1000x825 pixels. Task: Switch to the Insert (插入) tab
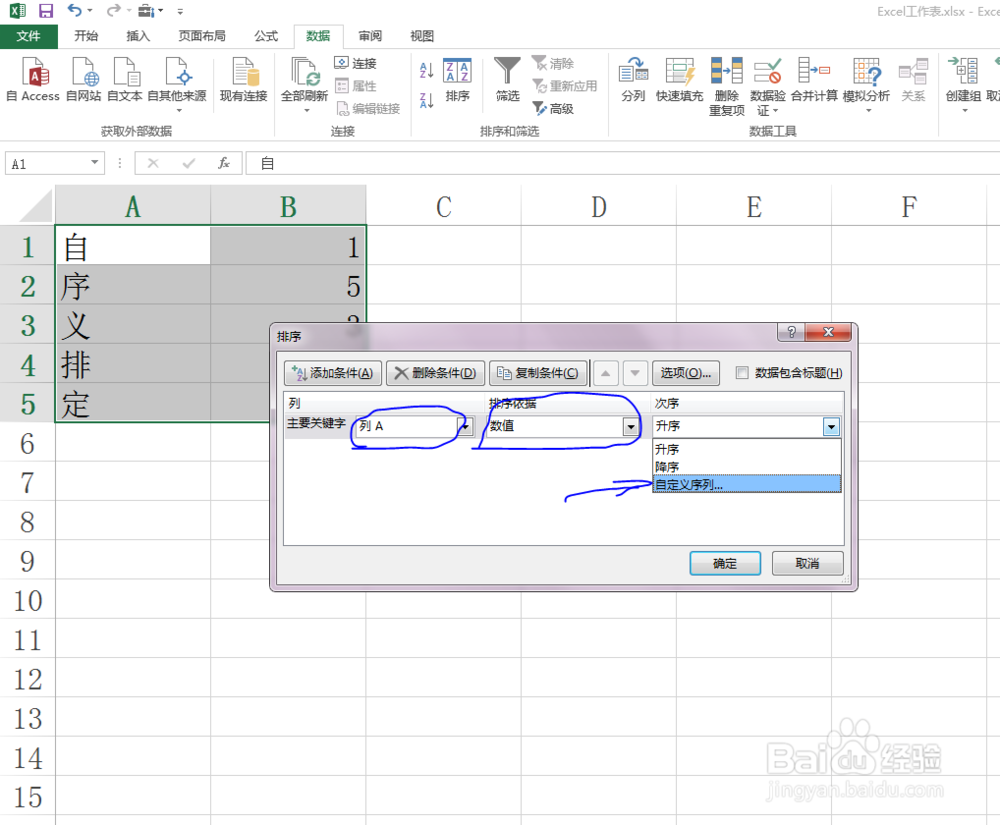tap(138, 36)
